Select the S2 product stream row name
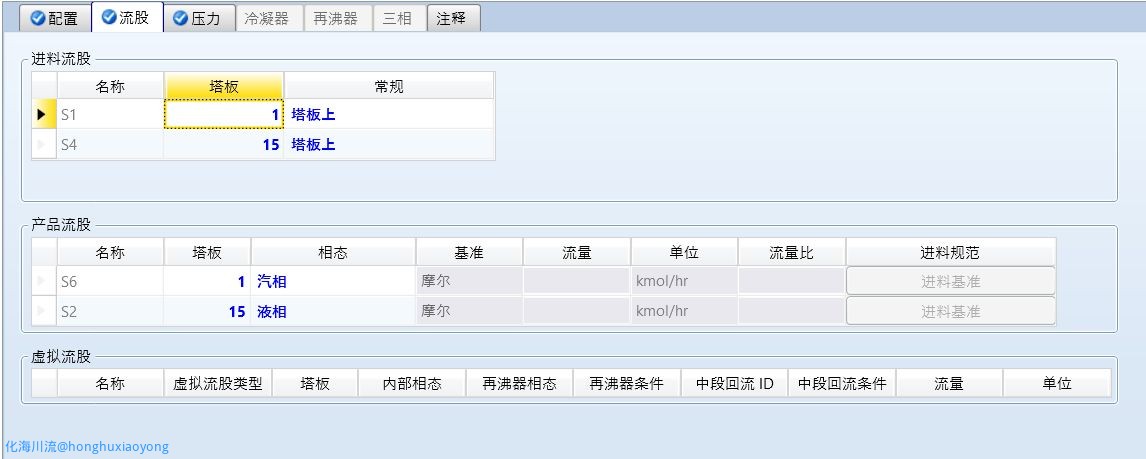1146x459 pixels. (x=110, y=312)
